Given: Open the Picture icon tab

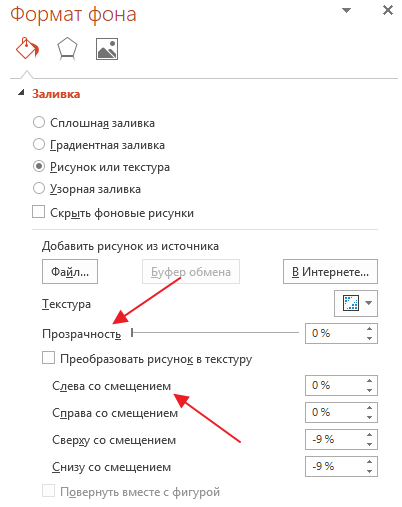Looking at the screenshot, I should pyautogui.click(x=107, y=49).
